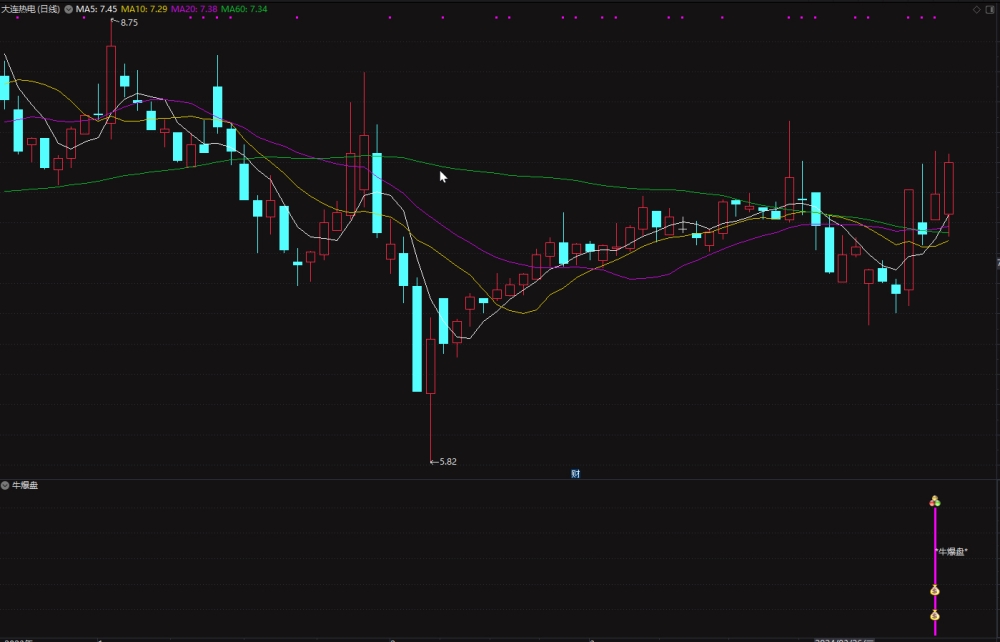Viewport: 1000px width, 642px height.
Task: Click the lowest money bag icon
Action: (x=935, y=615)
